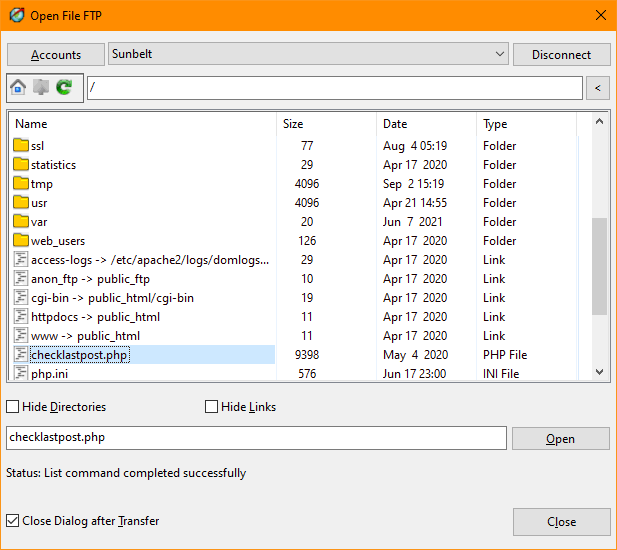Select the web_users folder name
Screen dimensions: 617x550
tap(58, 241)
